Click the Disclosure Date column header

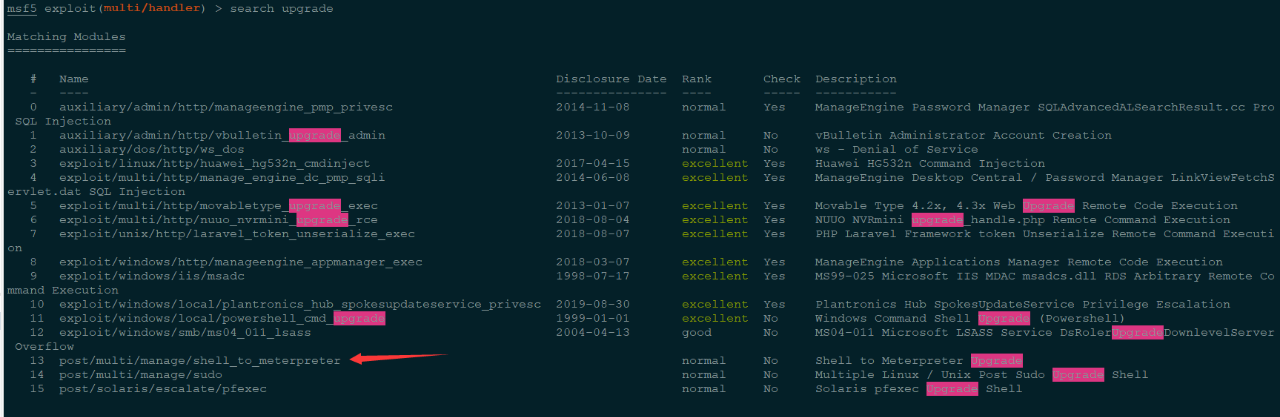tap(610, 79)
